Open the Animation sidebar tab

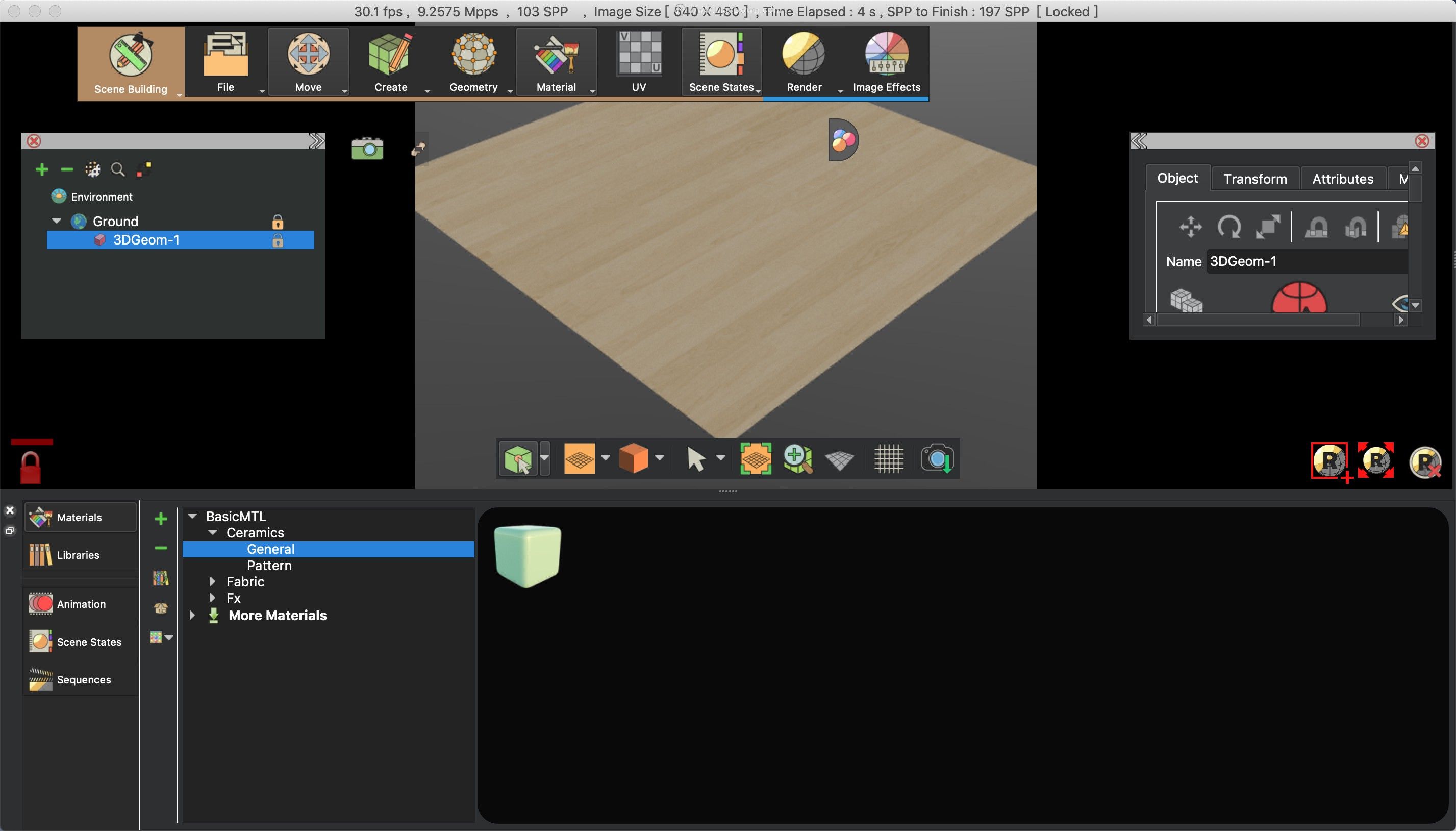pyautogui.click(x=81, y=604)
